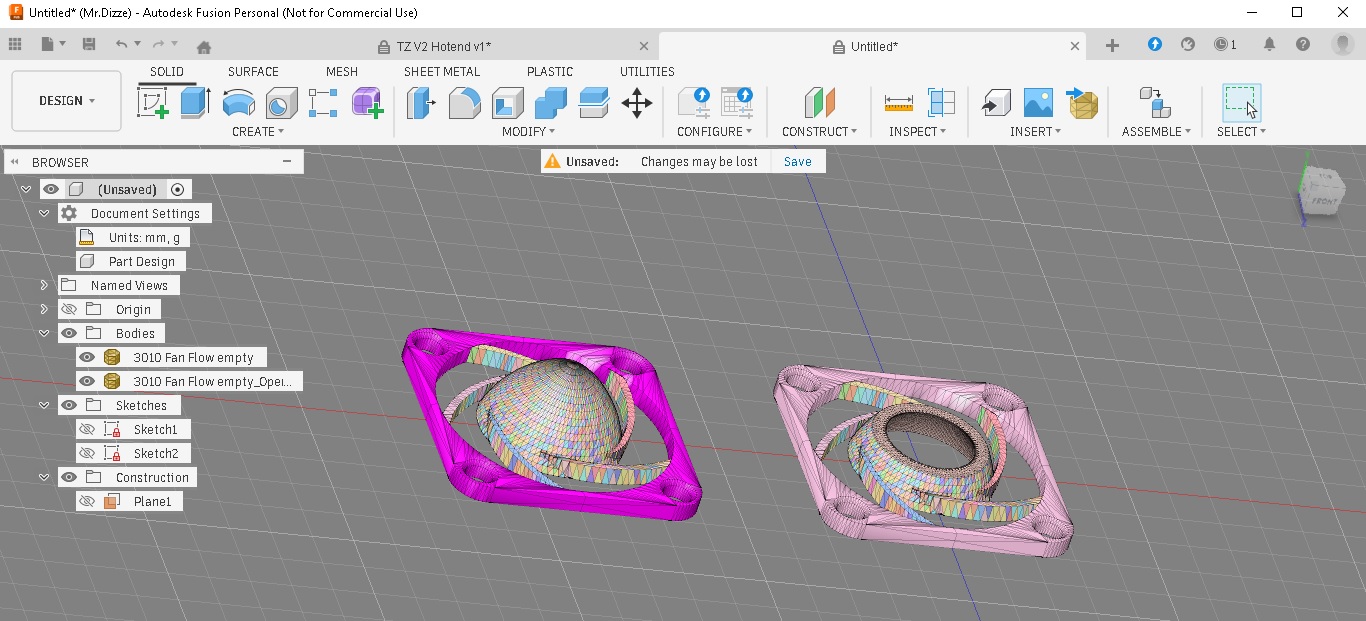The height and width of the screenshot is (621, 1366).
Task: Expand the Named Views folder
Action: point(44,285)
